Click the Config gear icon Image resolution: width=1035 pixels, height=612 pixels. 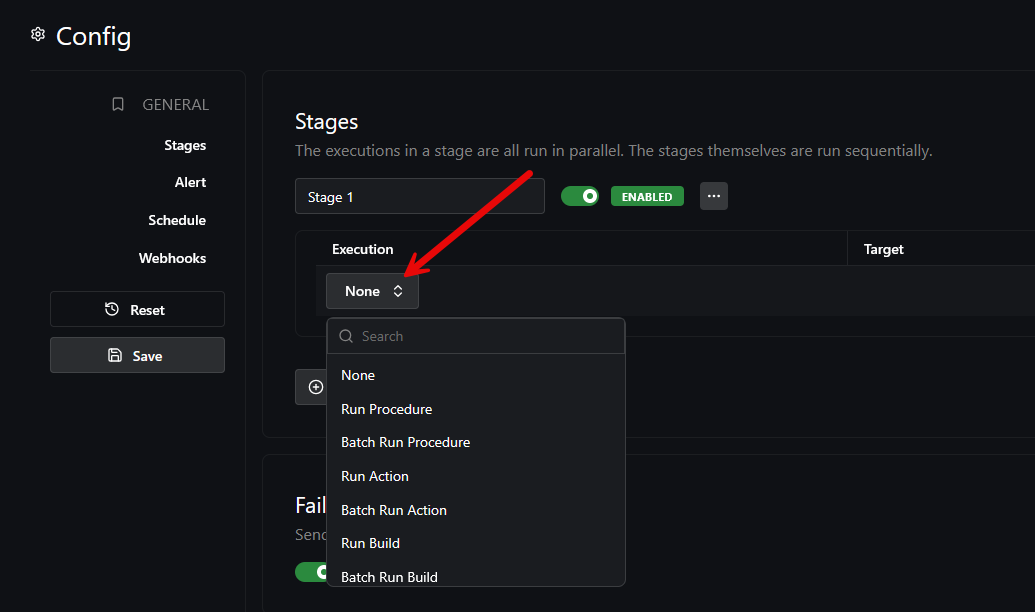pos(38,34)
